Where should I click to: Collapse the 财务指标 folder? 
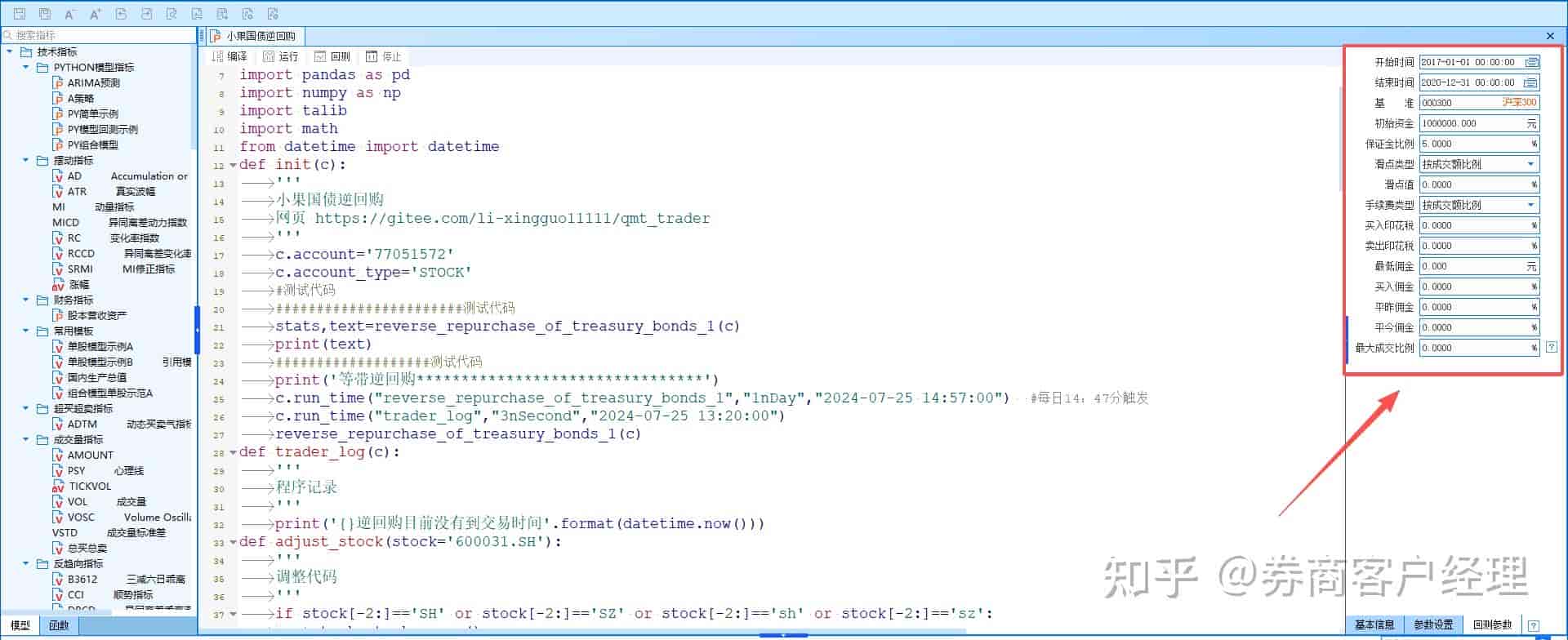pyautogui.click(x=26, y=300)
